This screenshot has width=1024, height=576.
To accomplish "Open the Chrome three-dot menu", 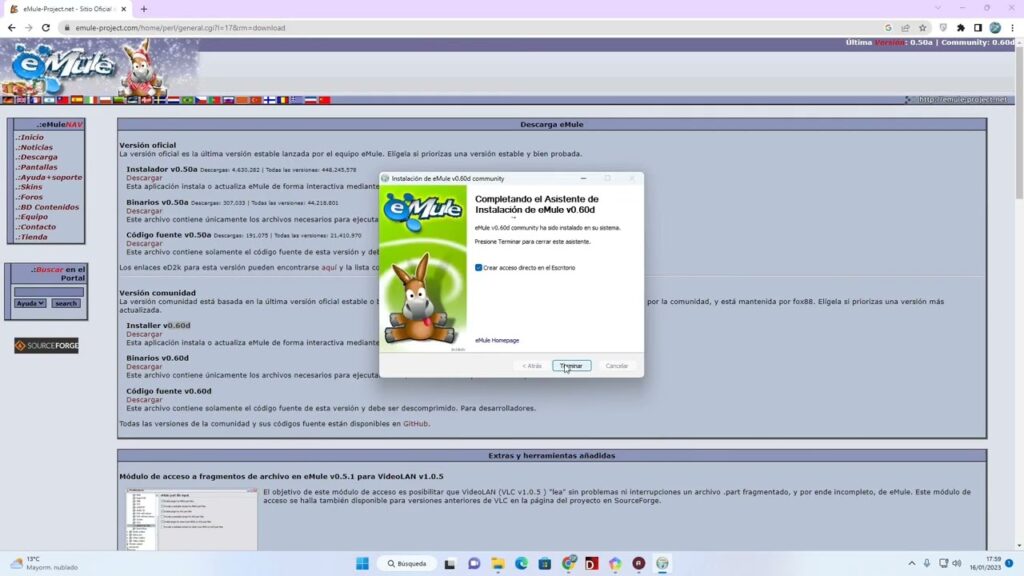I will point(1012,28).
